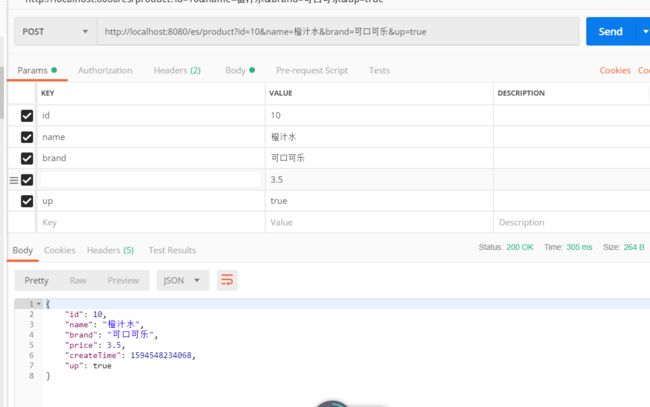Uncheck the up parameter checkbox

(x=27, y=201)
